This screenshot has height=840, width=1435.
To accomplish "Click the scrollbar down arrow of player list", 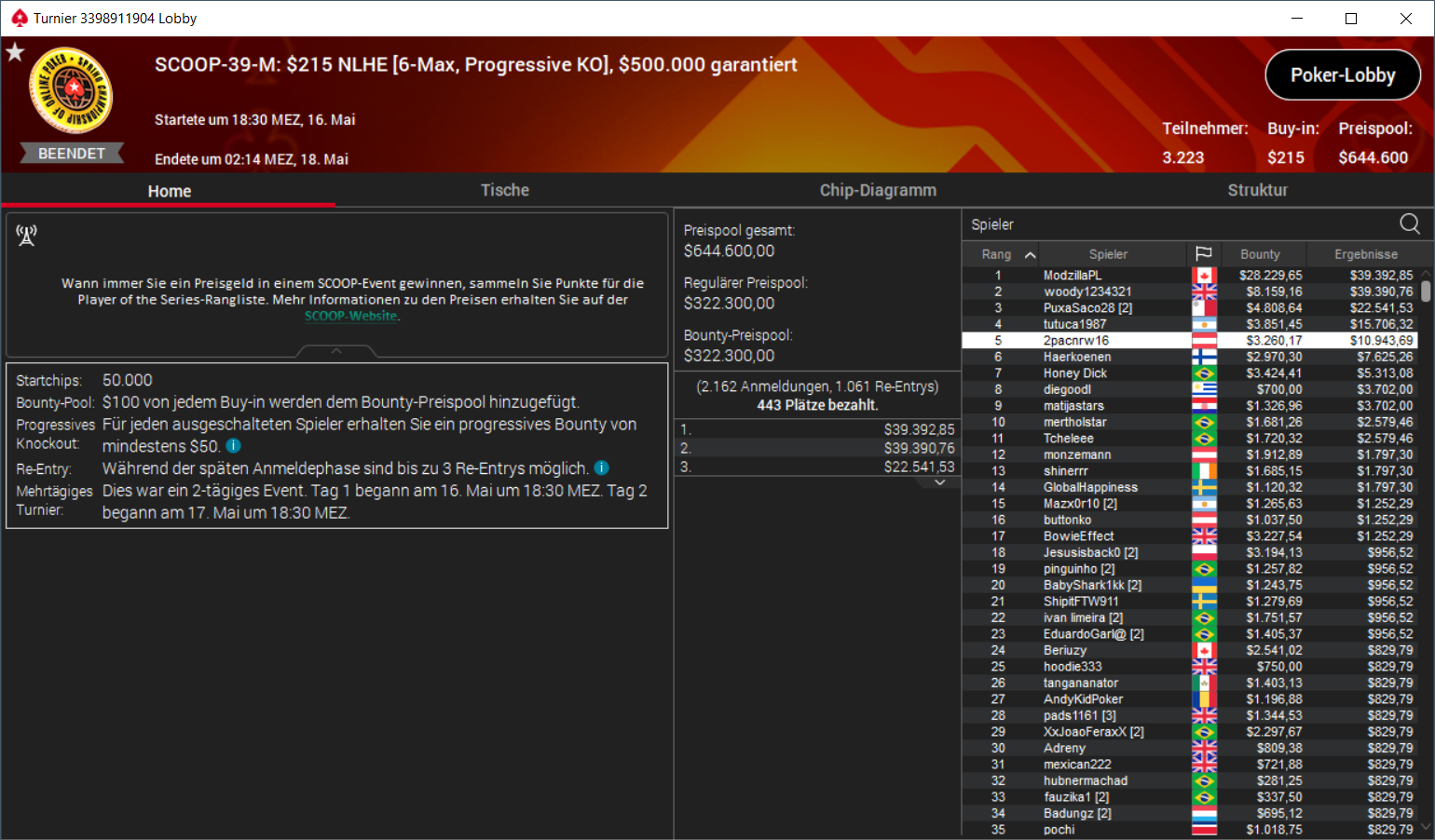I will pyautogui.click(x=1426, y=827).
